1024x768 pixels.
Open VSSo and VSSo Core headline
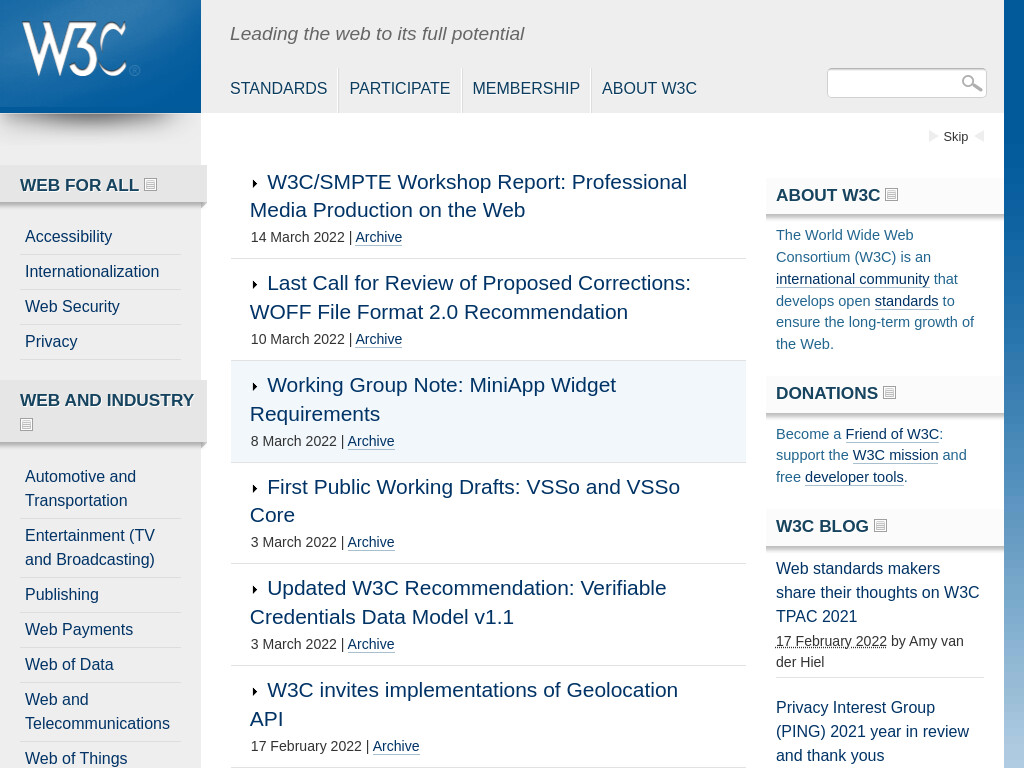pyautogui.click(x=465, y=501)
